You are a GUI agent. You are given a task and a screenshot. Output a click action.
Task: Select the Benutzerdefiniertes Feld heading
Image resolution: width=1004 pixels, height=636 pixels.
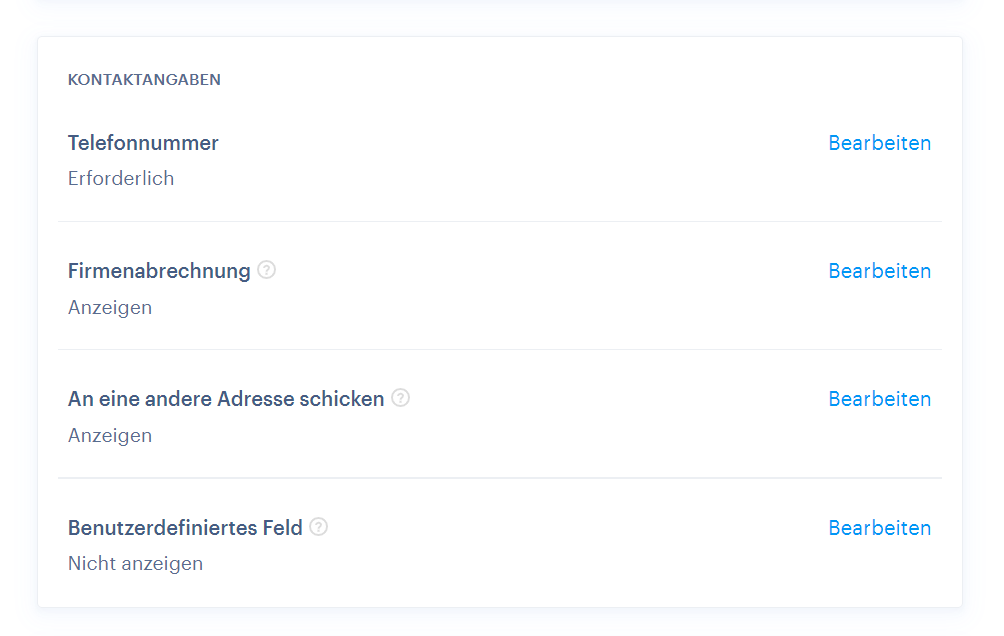[185, 528]
